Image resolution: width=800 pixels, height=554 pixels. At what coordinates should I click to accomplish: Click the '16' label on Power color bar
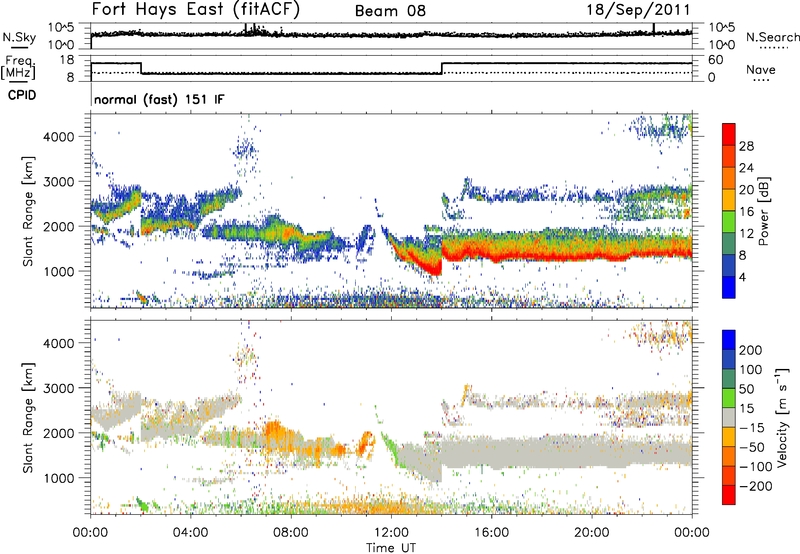click(x=746, y=212)
